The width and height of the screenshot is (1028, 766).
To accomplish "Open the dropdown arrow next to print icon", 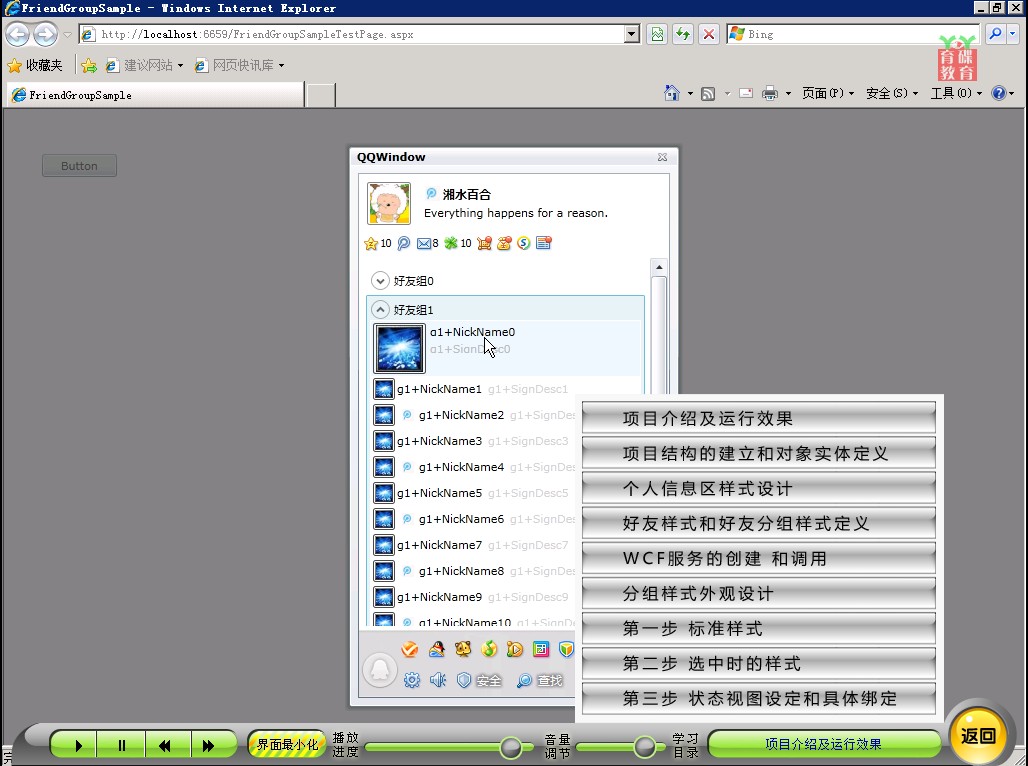I will tap(788, 94).
